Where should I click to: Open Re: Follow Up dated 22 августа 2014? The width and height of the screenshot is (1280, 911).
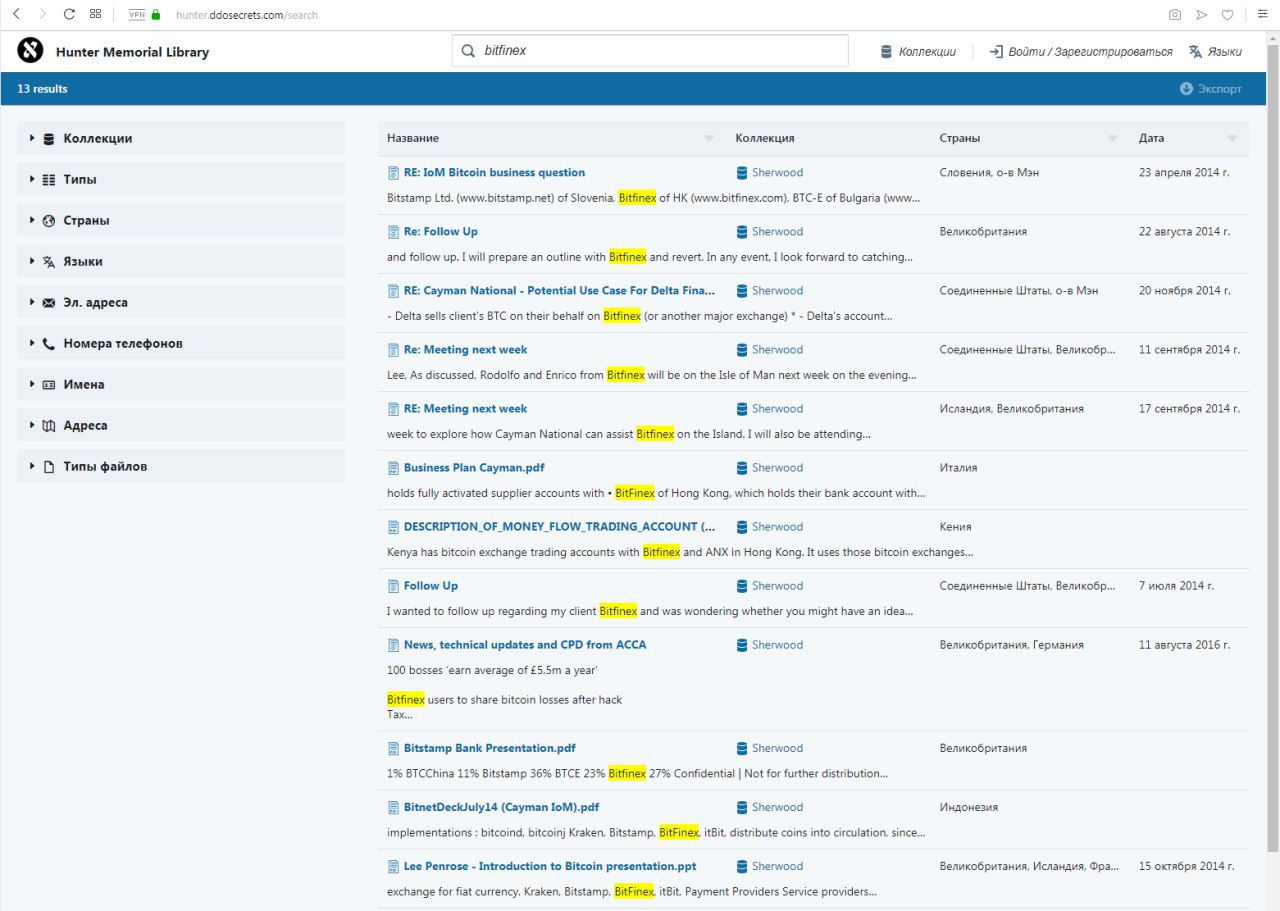440,232
